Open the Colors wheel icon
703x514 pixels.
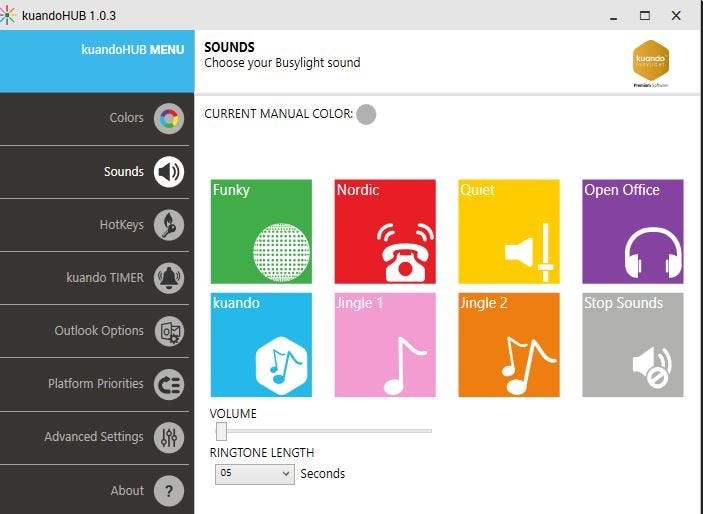point(169,118)
